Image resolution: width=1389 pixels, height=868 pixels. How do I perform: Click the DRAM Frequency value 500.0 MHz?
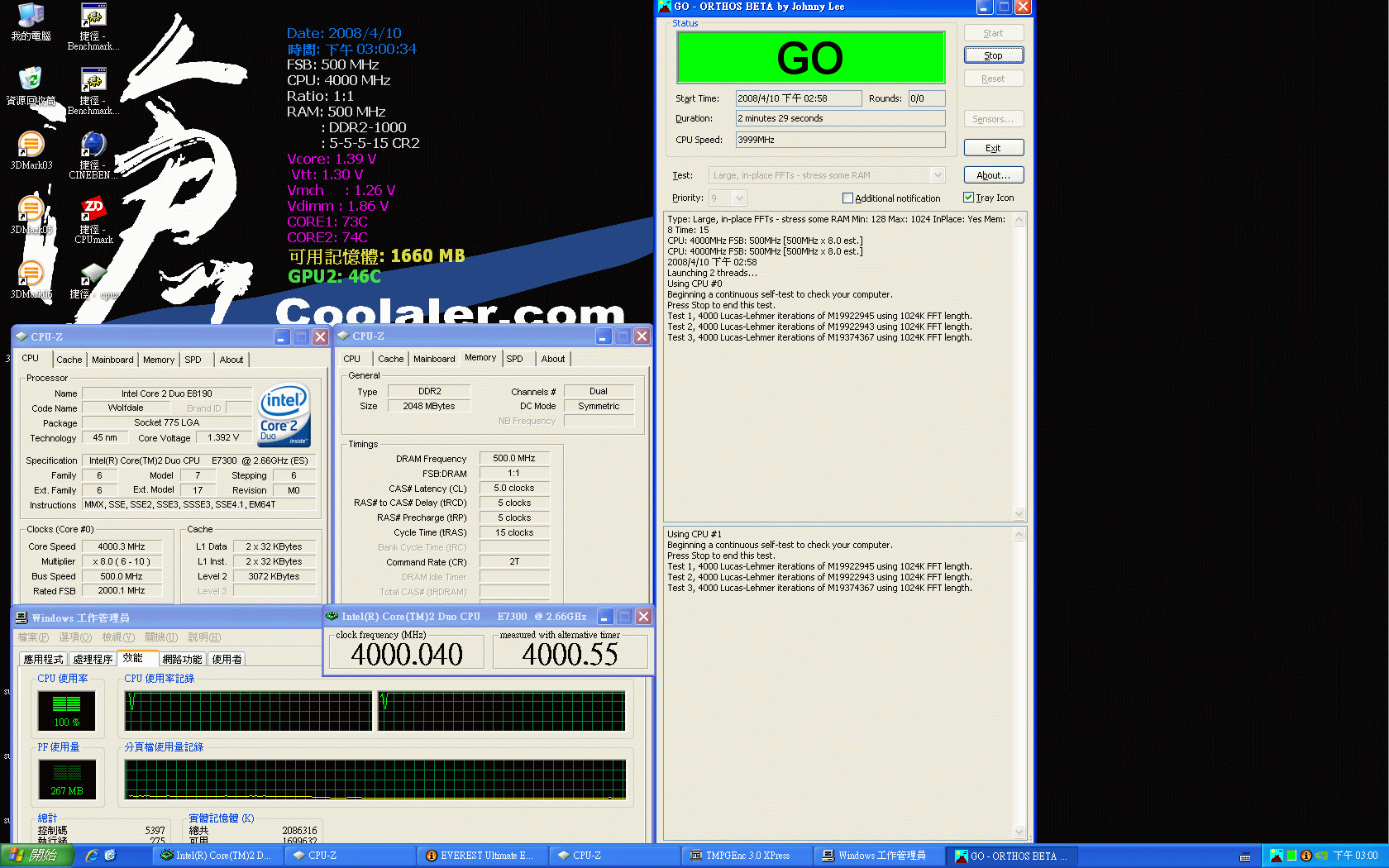[x=514, y=458]
